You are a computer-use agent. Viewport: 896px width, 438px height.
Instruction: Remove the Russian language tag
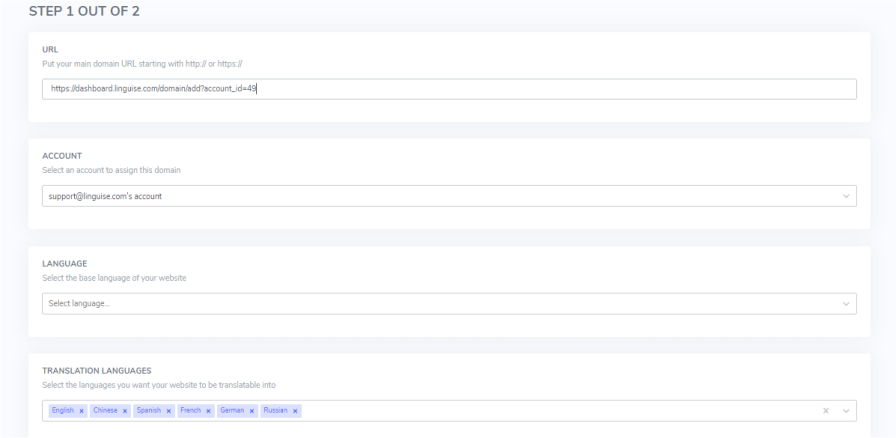point(295,411)
